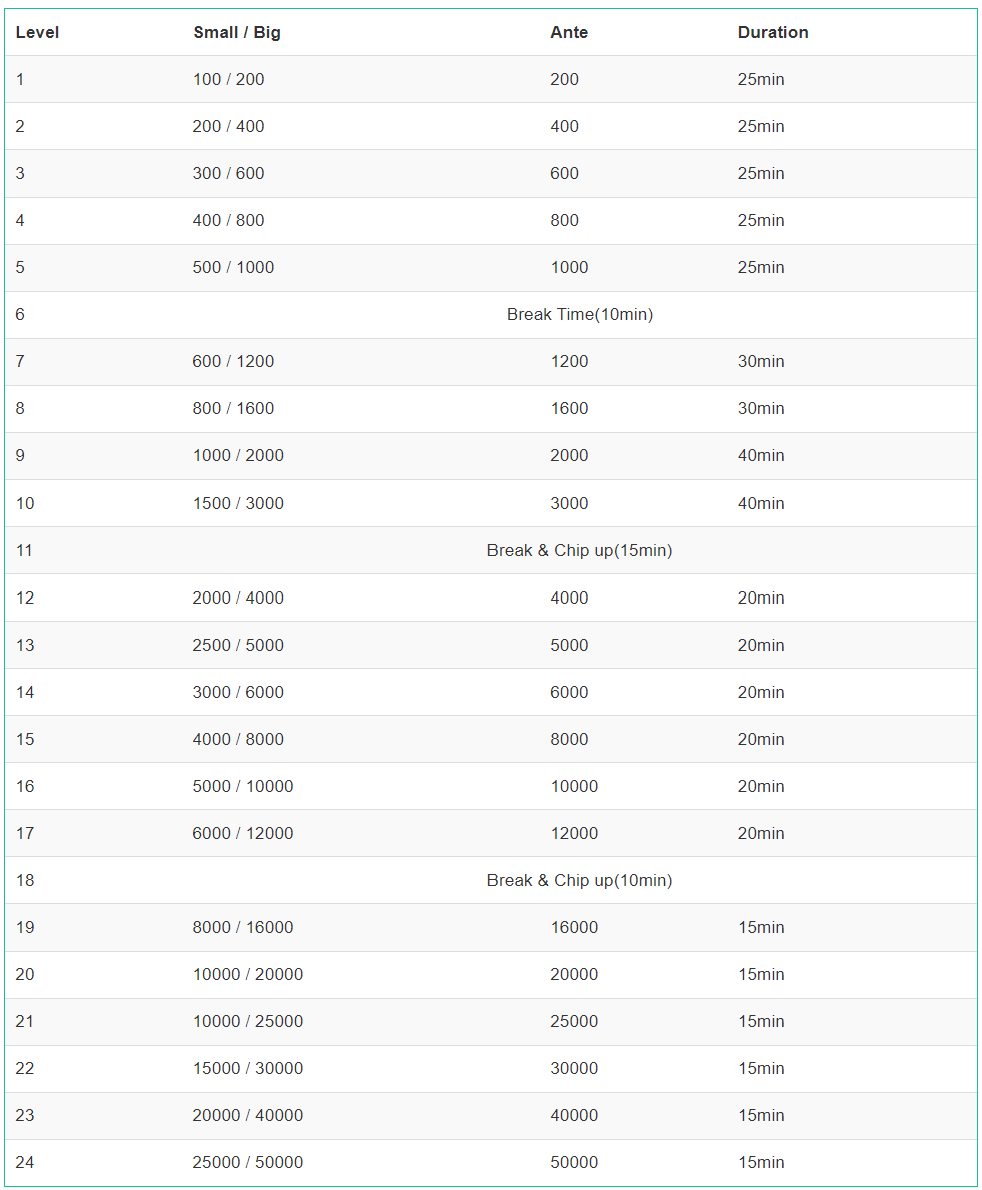Viewport: 982px width, 1190px height.
Task: Click the Break & Chip up(10min) row
Action: pos(491,880)
